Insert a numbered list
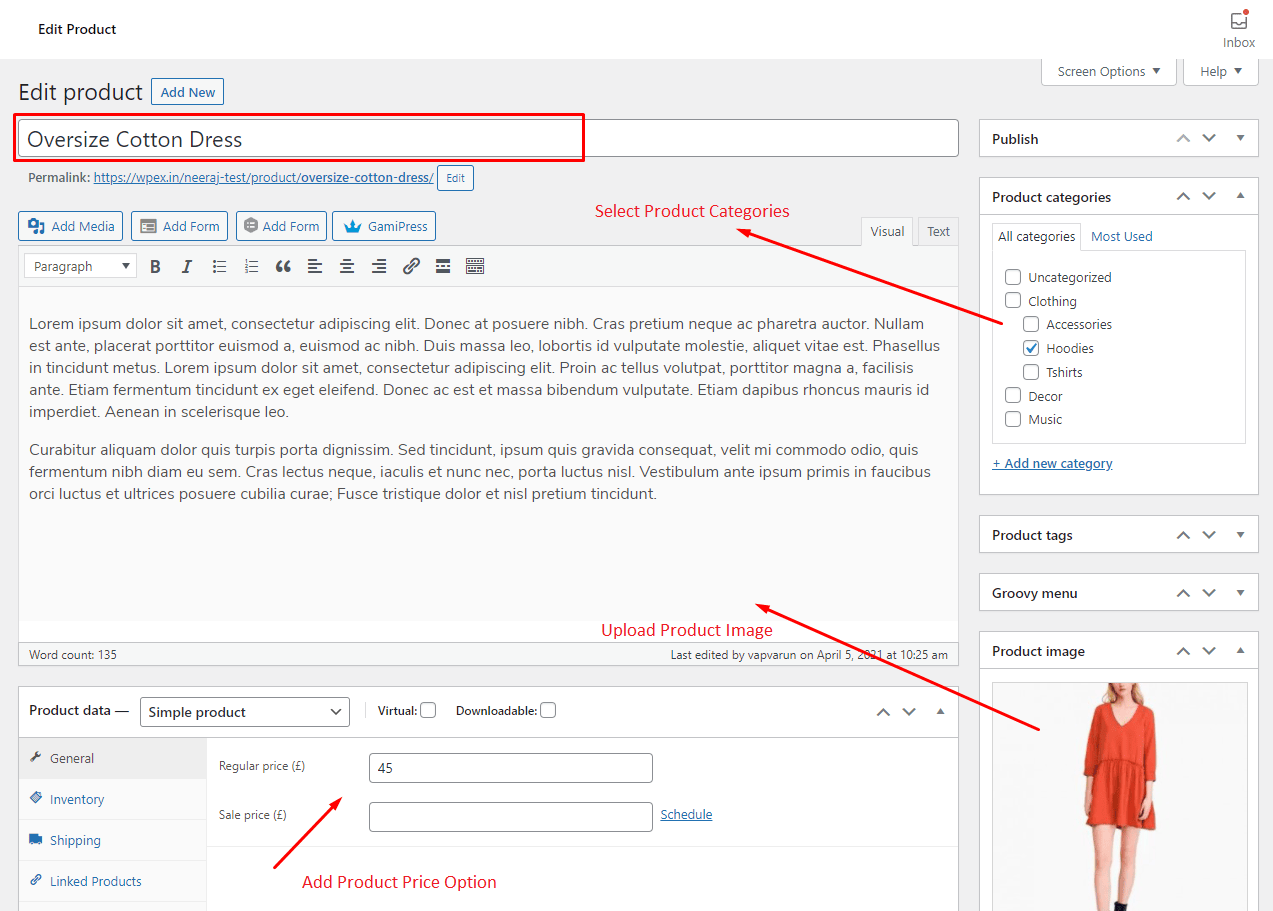The height and width of the screenshot is (911, 1273). point(251,266)
